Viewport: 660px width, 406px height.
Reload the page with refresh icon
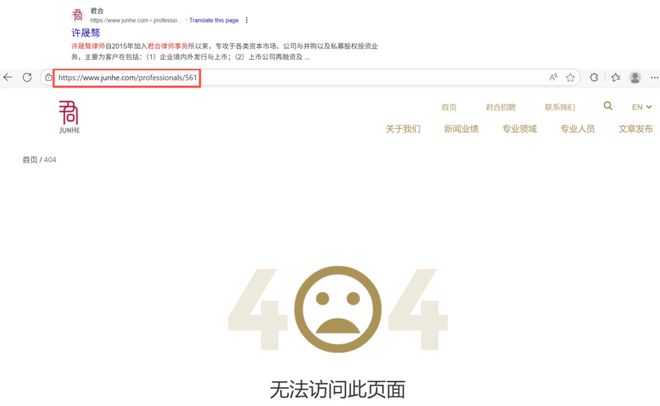tap(27, 77)
